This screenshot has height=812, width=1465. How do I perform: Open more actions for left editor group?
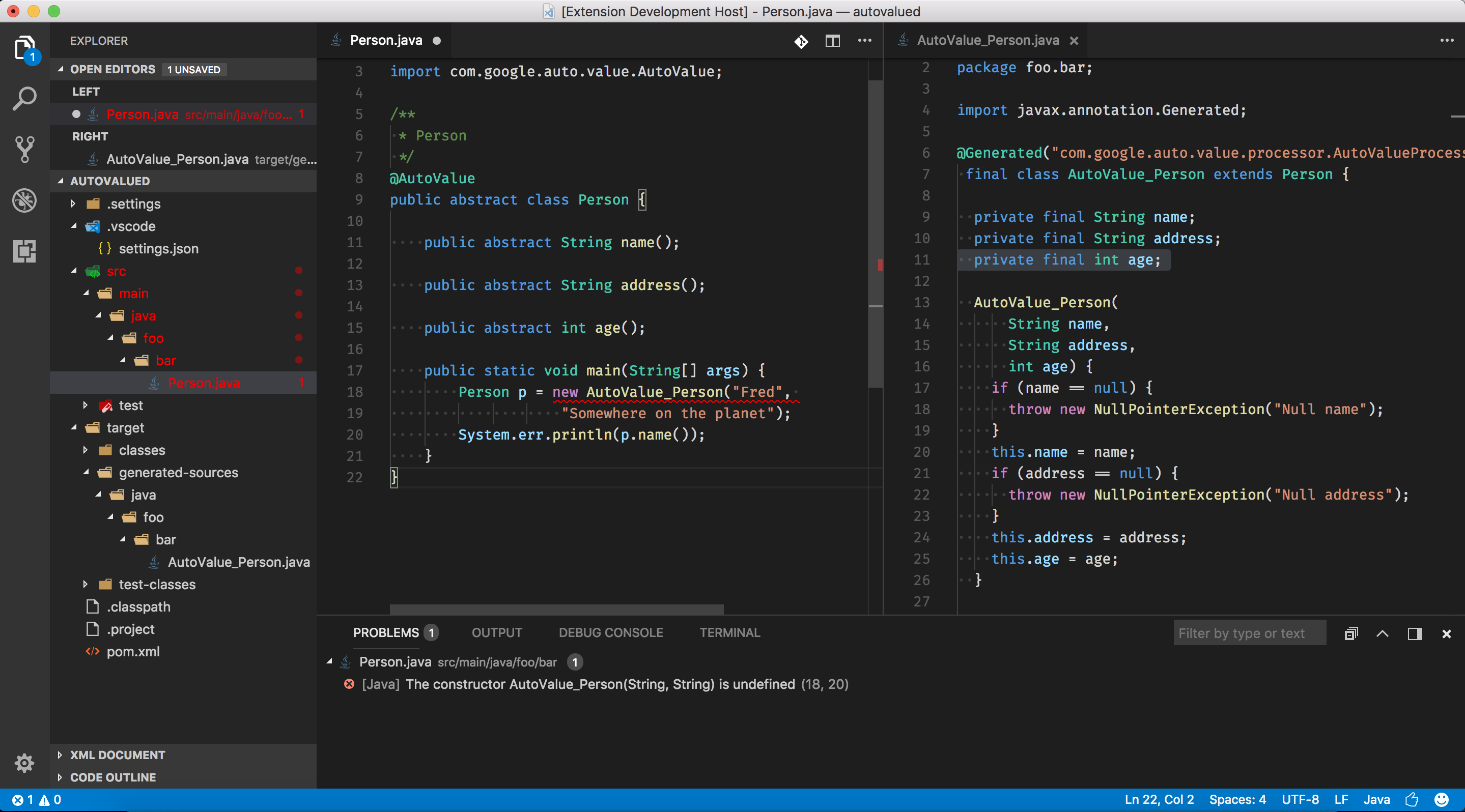pyautogui.click(x=864, y=40)
